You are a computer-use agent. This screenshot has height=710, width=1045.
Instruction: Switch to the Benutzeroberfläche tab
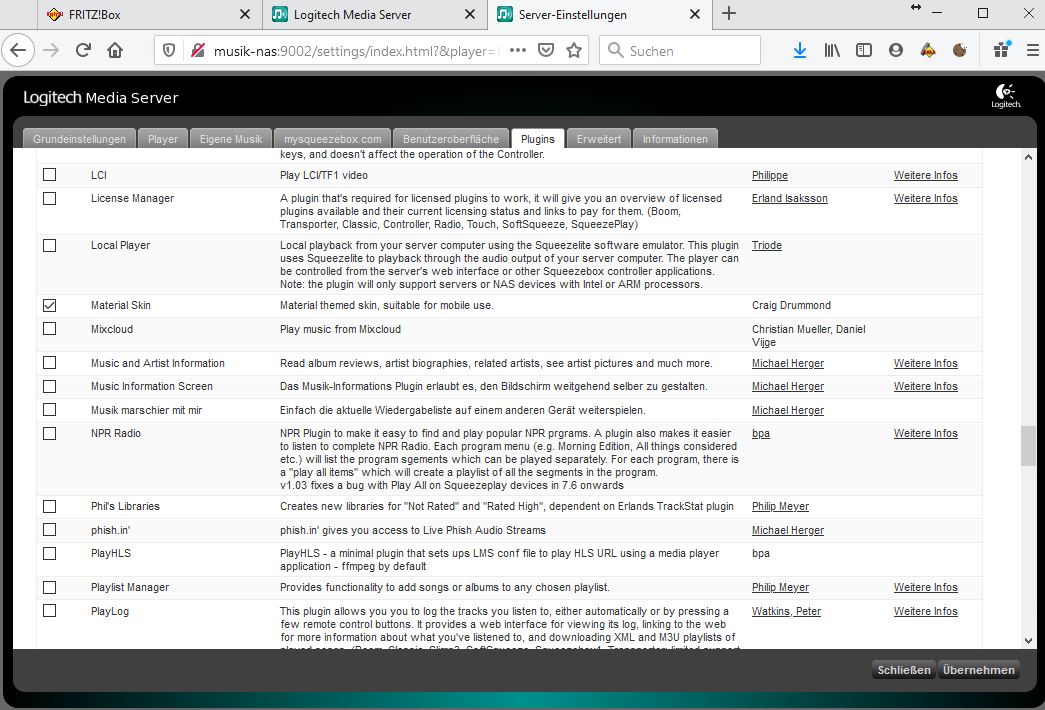click(x=451, y=139)
